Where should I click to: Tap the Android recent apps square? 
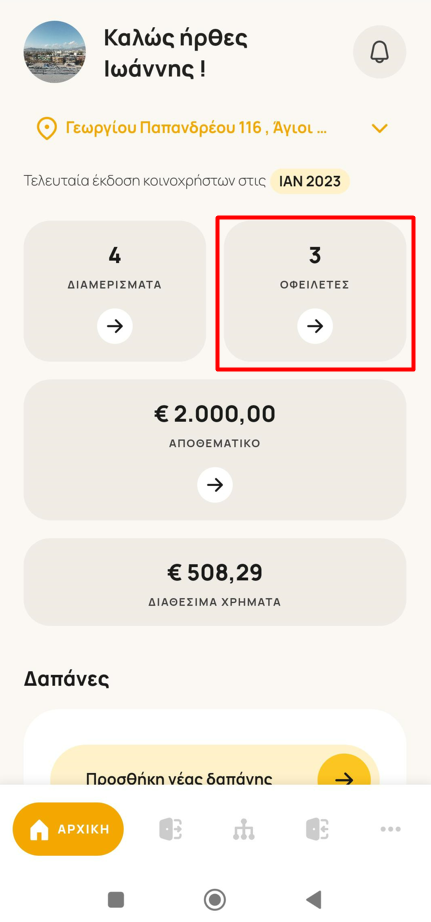click(116, 900)
